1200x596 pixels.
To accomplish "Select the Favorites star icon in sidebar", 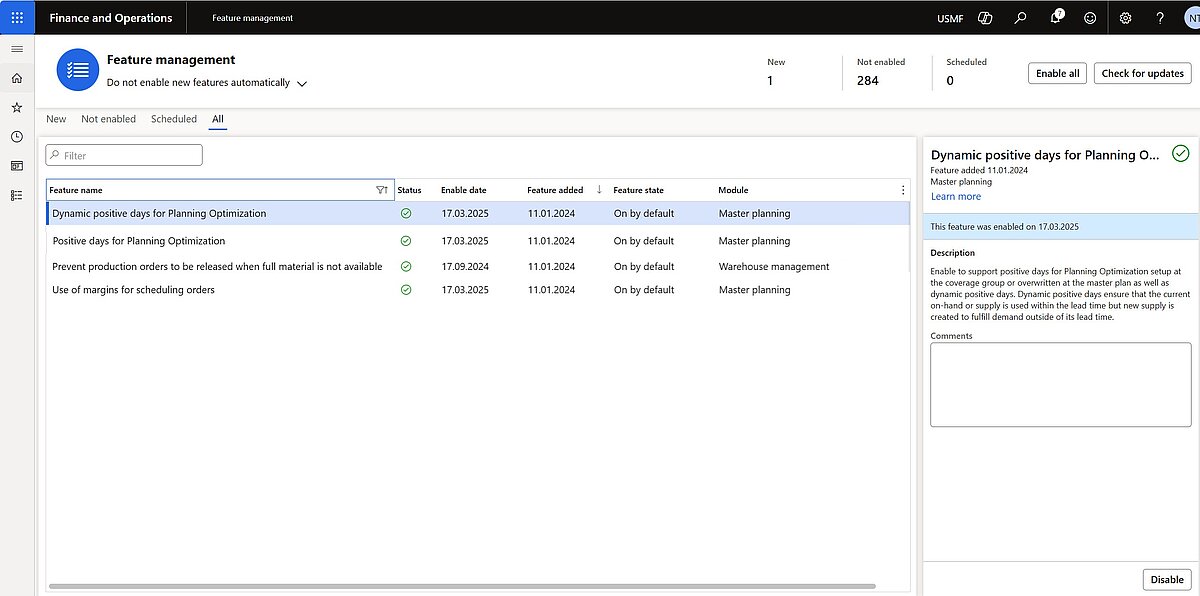I will click(x=16, y=107).
